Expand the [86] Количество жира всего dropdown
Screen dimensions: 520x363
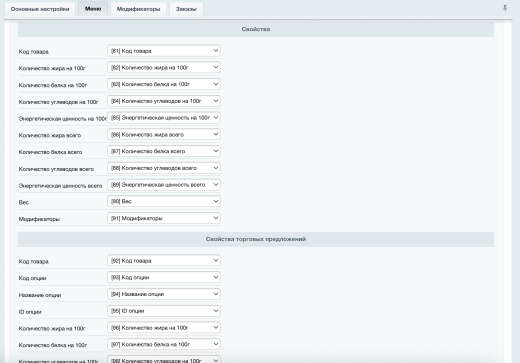coord(164,134)
